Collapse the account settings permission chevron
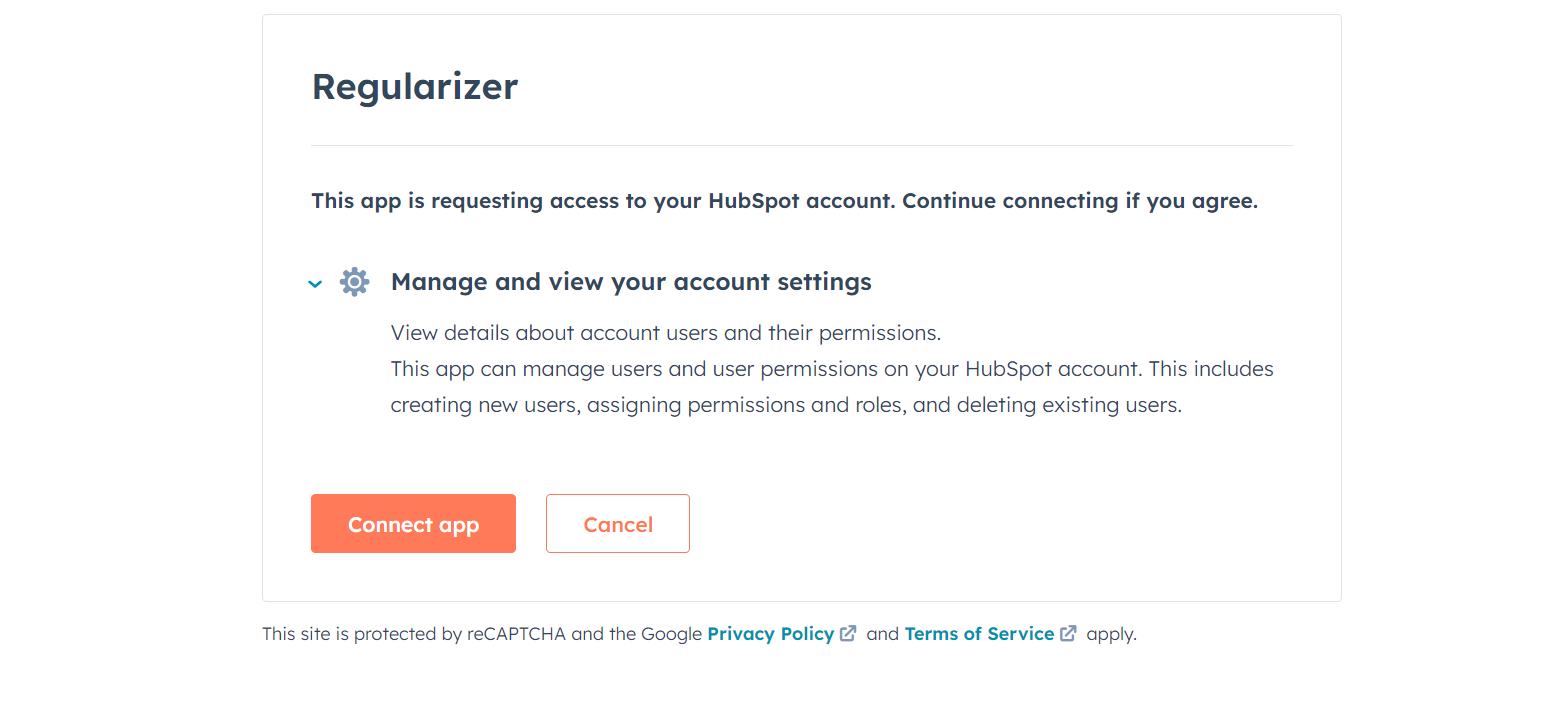Viewport: 1542px width, 724px height. (315, 284)
